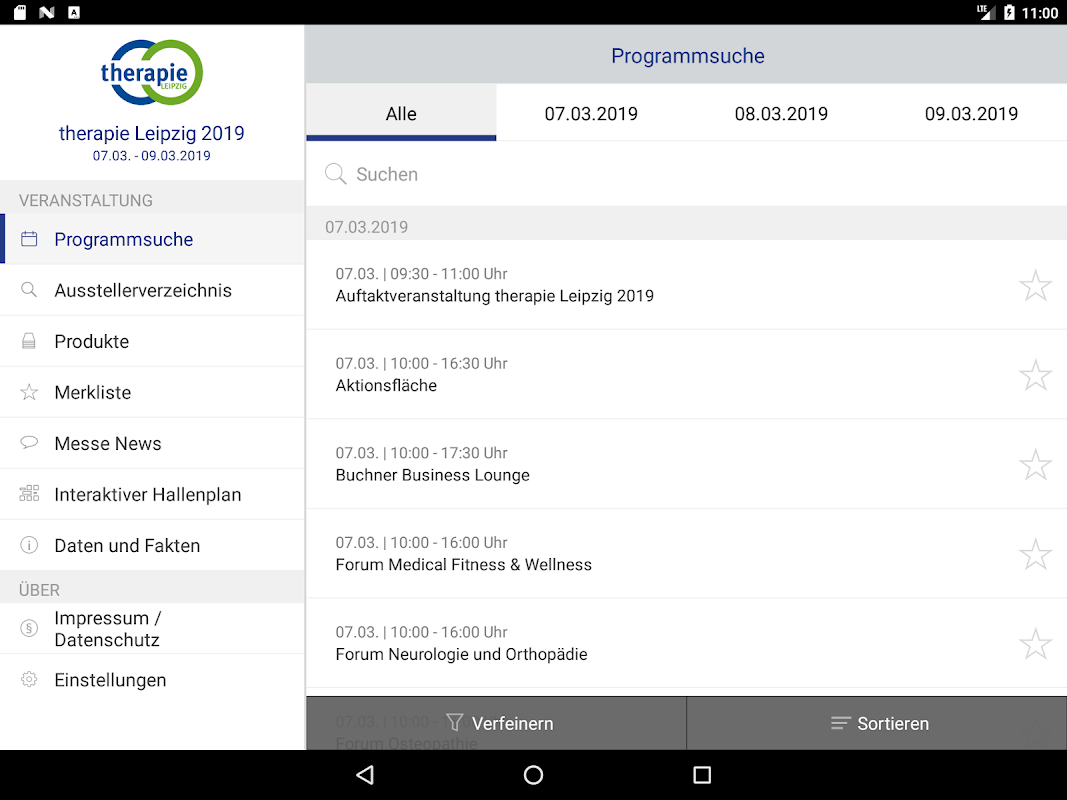Open Programmsuche menu entry
This screenshot has height=800, width=1067.
tap(152, 239)
